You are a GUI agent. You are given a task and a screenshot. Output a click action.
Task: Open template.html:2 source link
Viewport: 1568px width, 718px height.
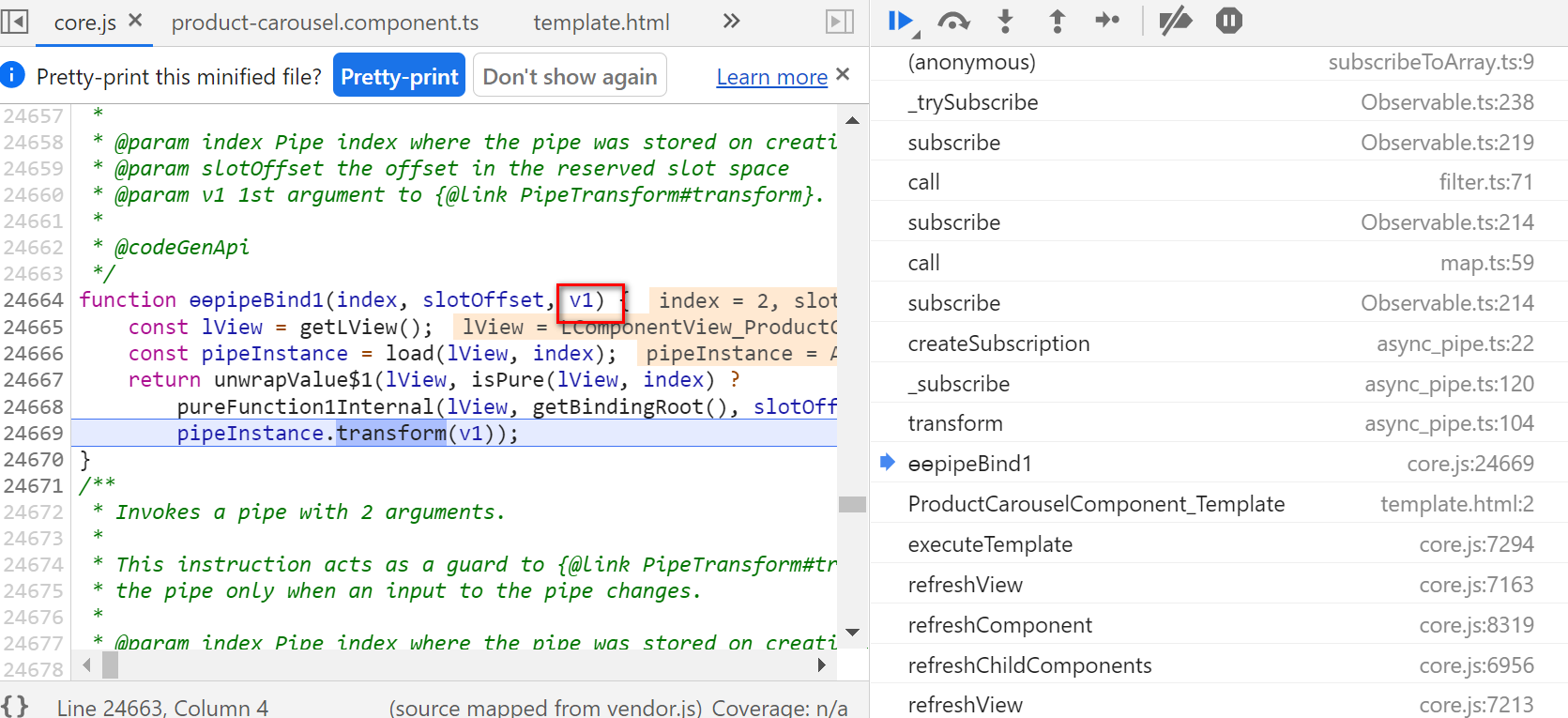1457,504
